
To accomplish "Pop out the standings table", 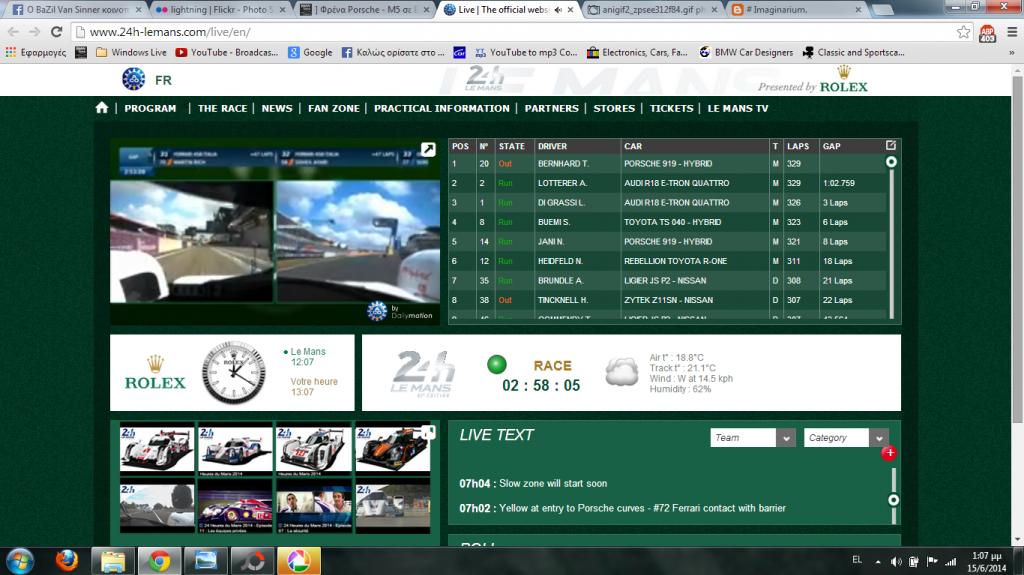I will (x=891, y=146).
